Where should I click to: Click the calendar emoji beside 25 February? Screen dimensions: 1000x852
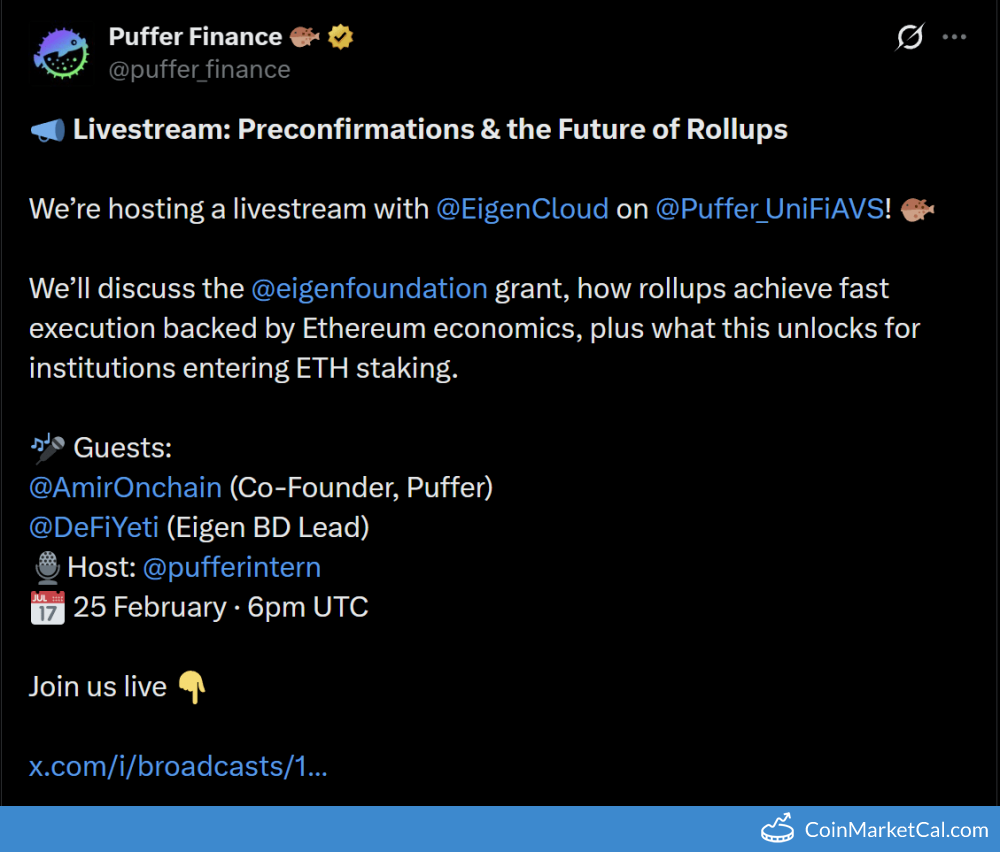47,607
